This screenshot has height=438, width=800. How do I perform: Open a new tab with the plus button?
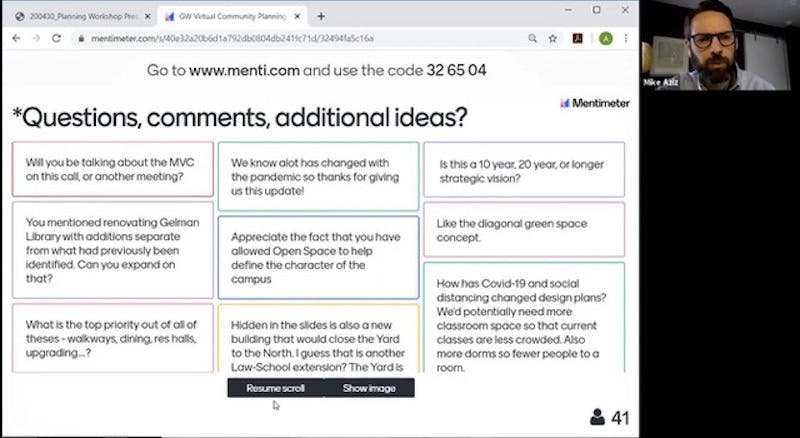click(321, 16)
